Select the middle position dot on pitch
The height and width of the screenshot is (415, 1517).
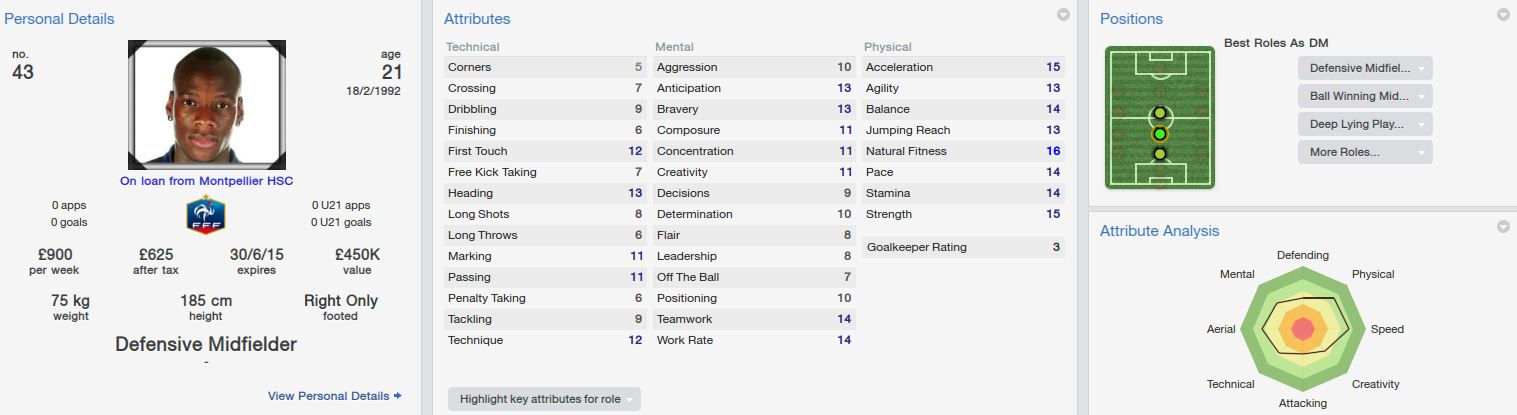(1159, 133)
